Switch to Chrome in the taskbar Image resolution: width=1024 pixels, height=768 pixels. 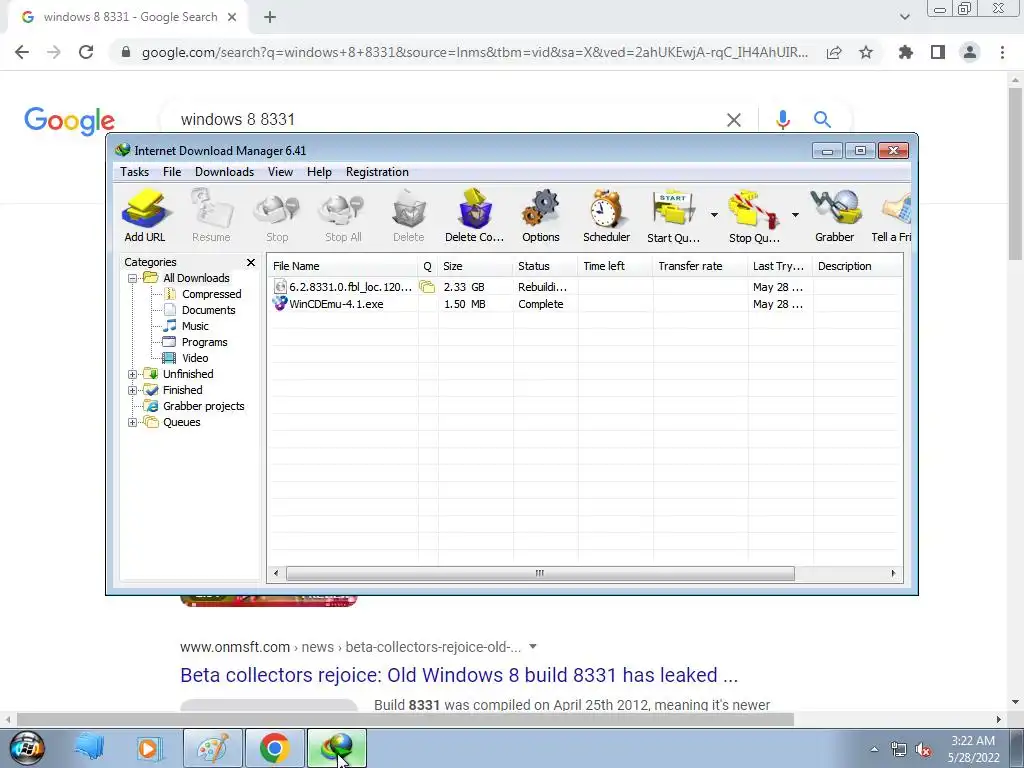click(x=275, y=748)
